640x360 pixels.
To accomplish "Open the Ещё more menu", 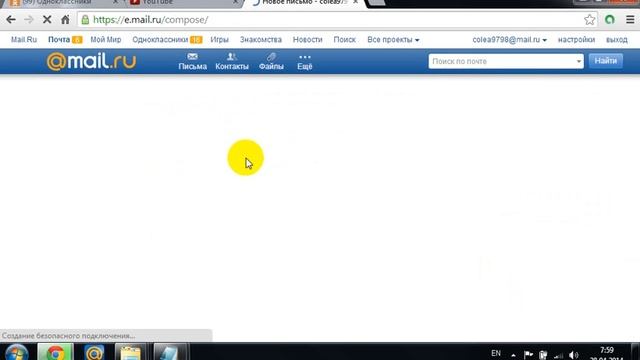I will pyautogui.click(x=304, y=61).
